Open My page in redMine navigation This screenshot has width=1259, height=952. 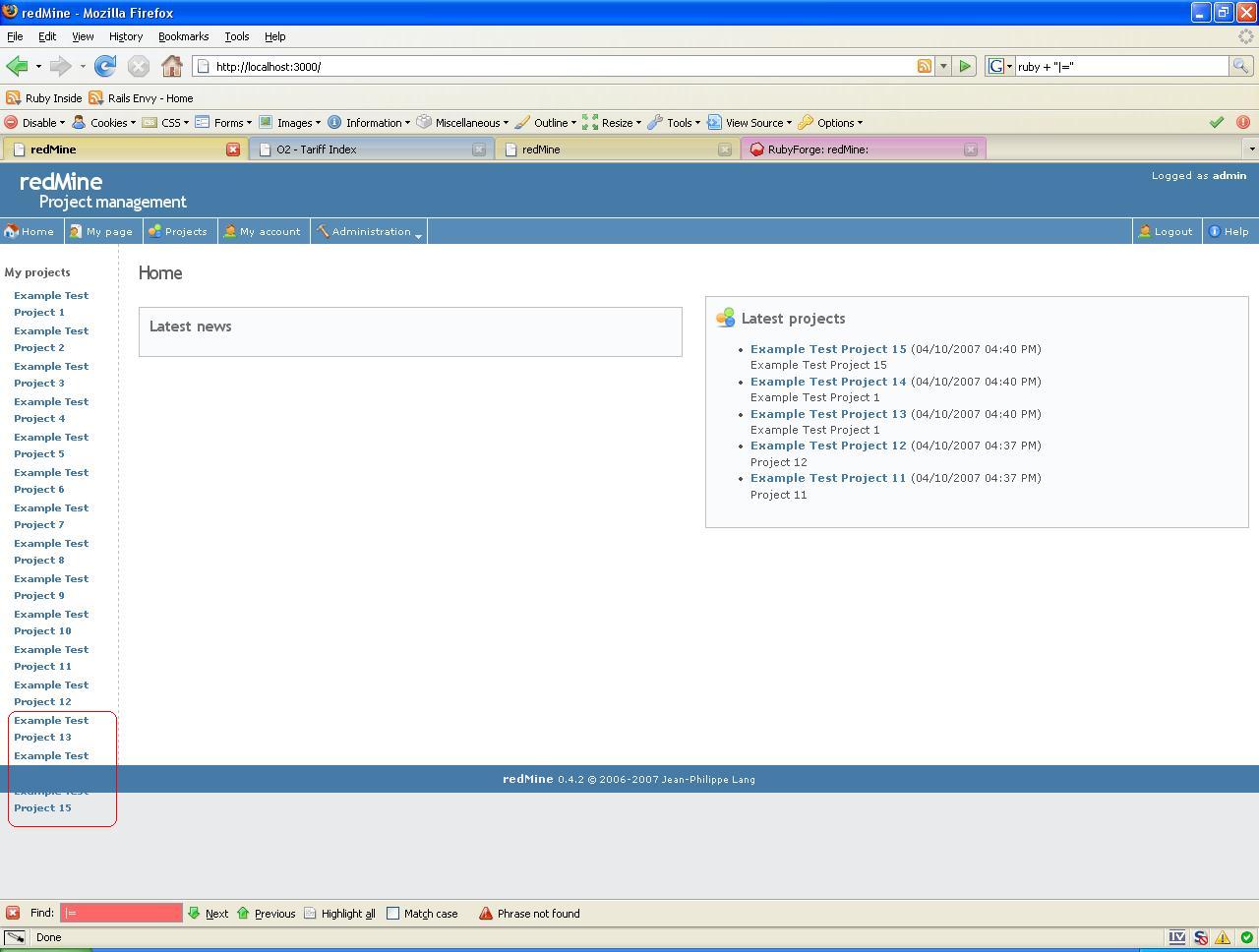tap(101, 232)
